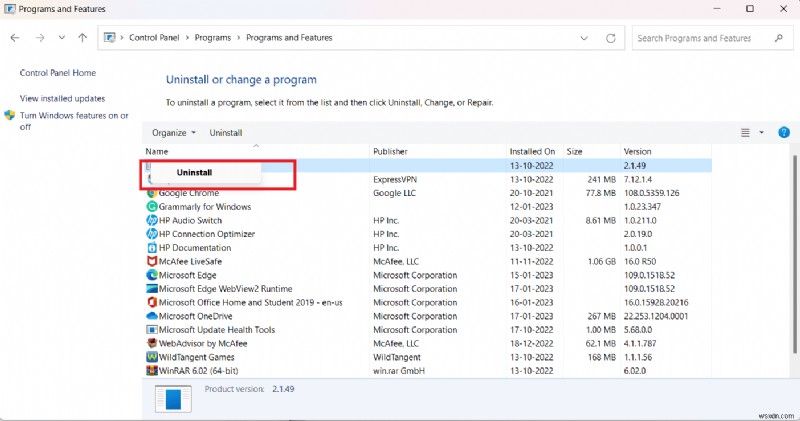The image size is (800, 421).
Task: Open Turn Windows features on or off
Action: click(x=74, y=121)
